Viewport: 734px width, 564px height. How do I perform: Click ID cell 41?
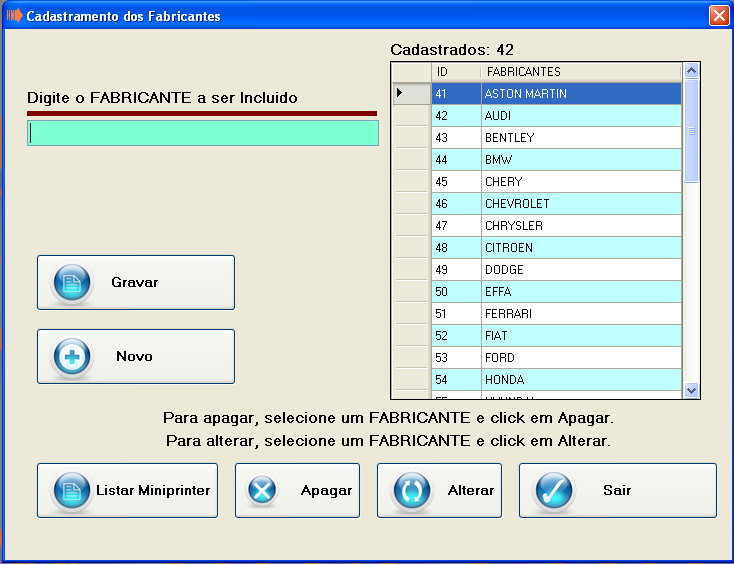coord(456,94)
